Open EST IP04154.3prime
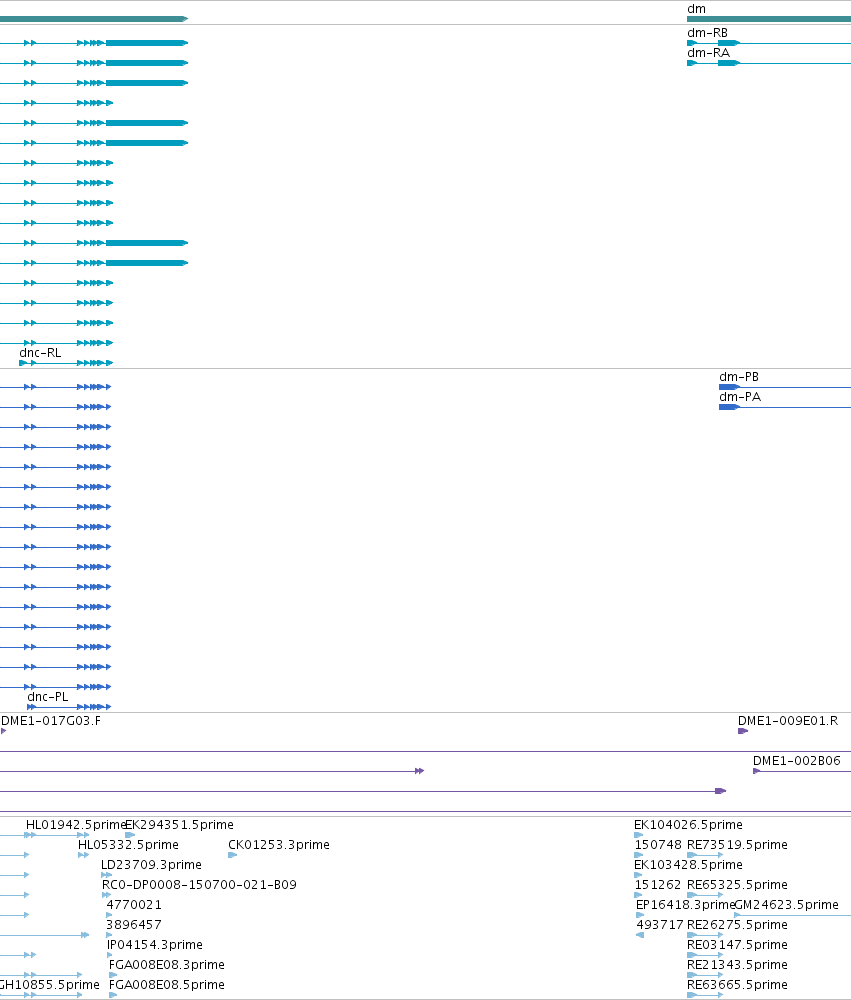The width and height of the screenshot is (851, 1000). point(155,945)
